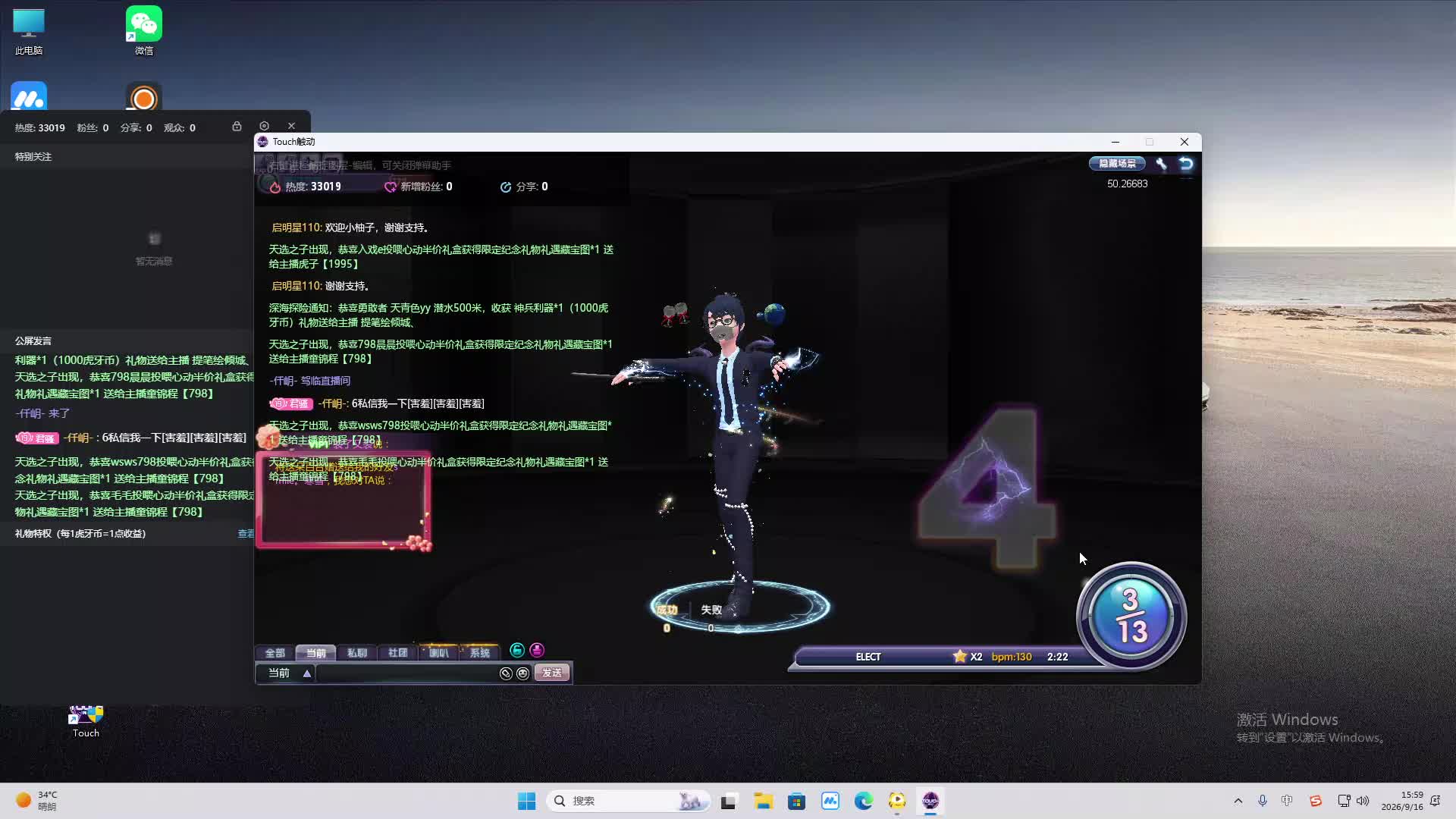Screen dimensions: 1456x819
Task: Click the 50.26683 value in game
Action: (1127, 184)
